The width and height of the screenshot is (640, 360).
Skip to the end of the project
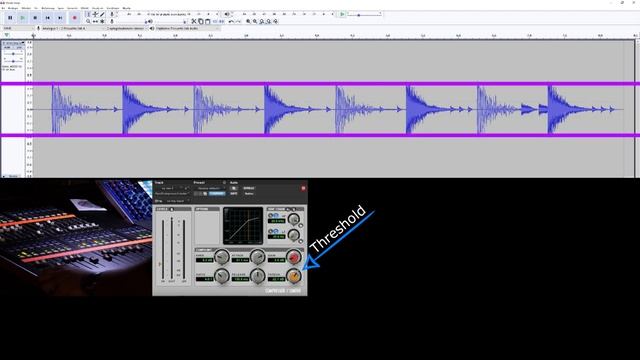(60, 18)
